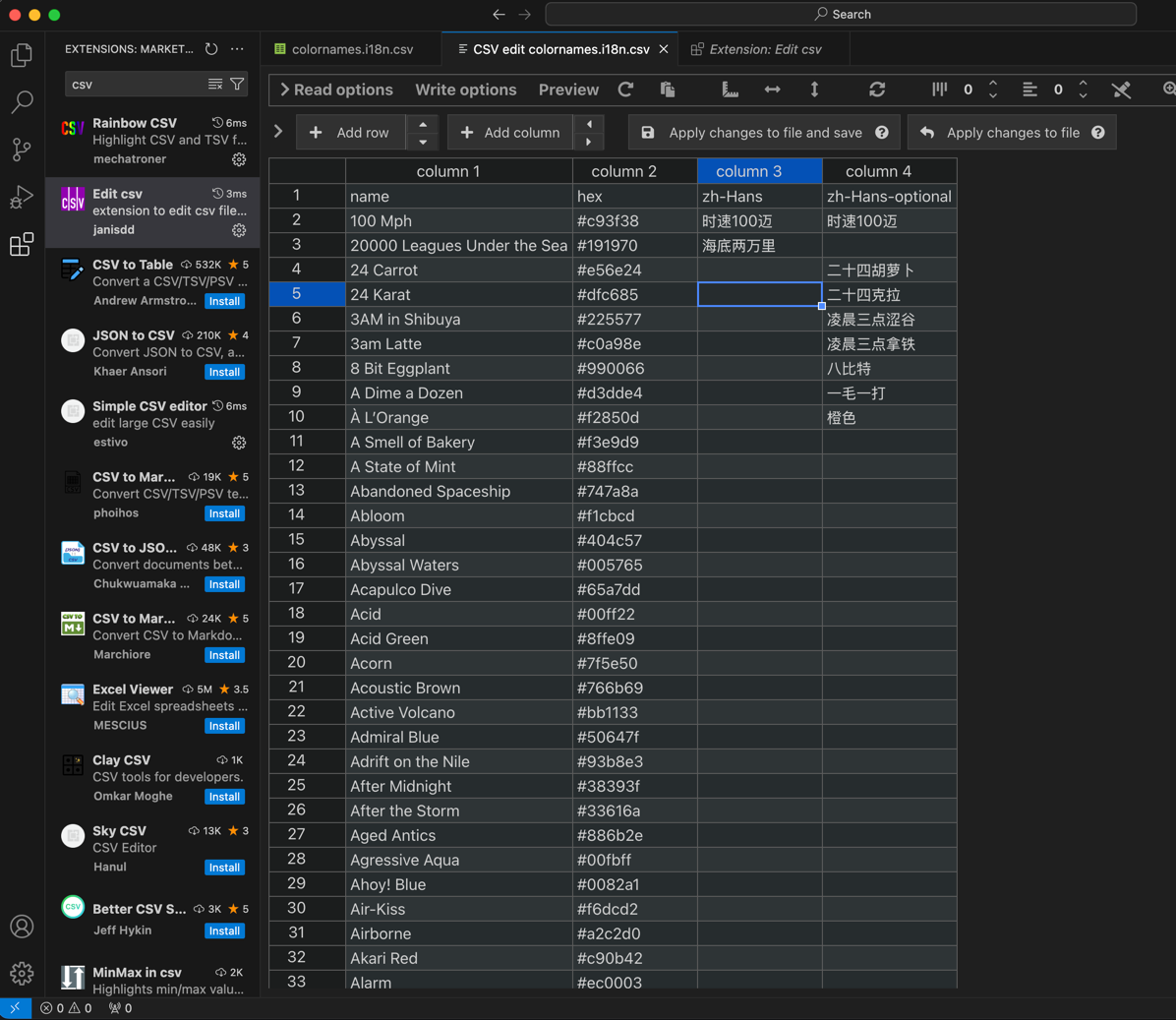Screen dimensions: 1176x1020
Task: Go back with the navigation arrow
Action: point(499,14)
